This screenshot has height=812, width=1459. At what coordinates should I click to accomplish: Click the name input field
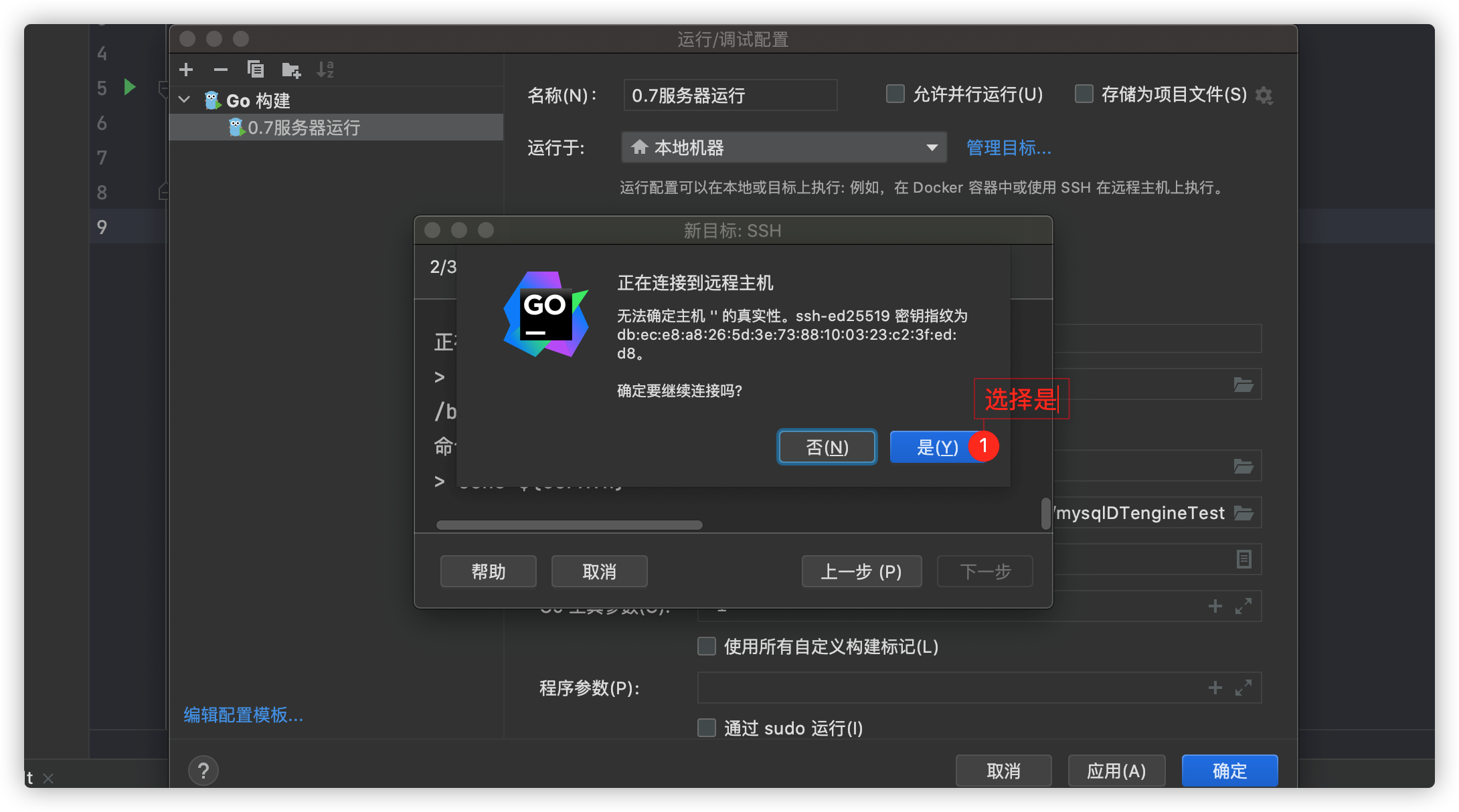pos(730,95)
